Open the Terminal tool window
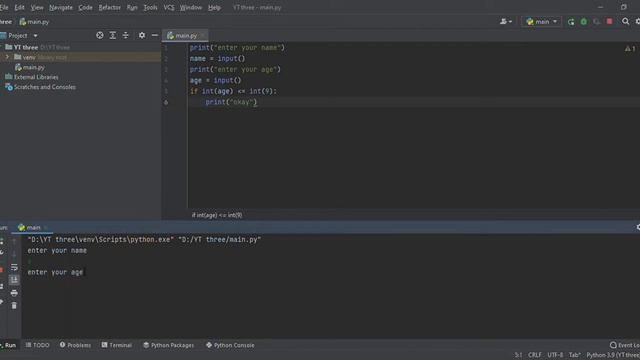Viewport: 640px width, 360px height. click(x=117, y=345)
